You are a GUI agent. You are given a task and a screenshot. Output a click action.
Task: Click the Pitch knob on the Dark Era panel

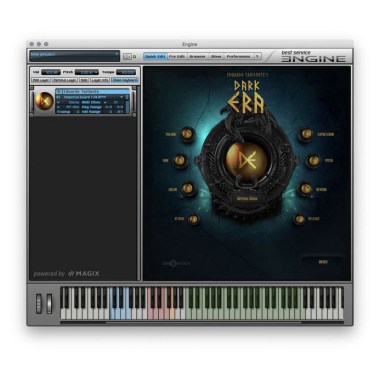[x=313, y=161]
